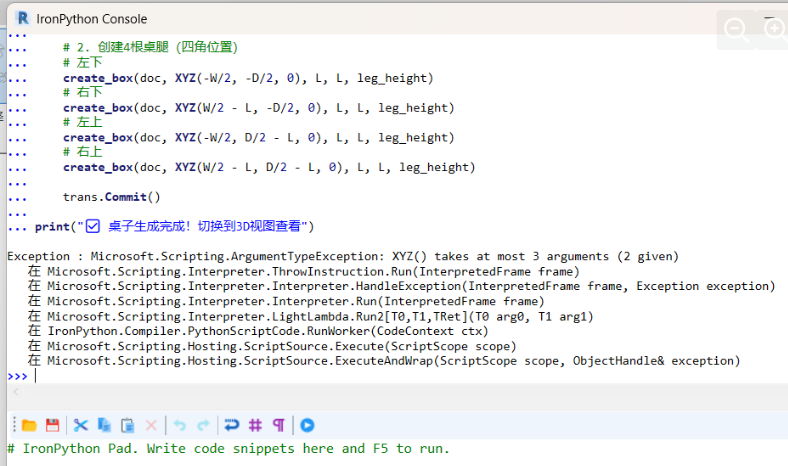Zoom out using the magnifier minus overlay
This screenshot has width=788, height=466.
click(x=736, y=30)
